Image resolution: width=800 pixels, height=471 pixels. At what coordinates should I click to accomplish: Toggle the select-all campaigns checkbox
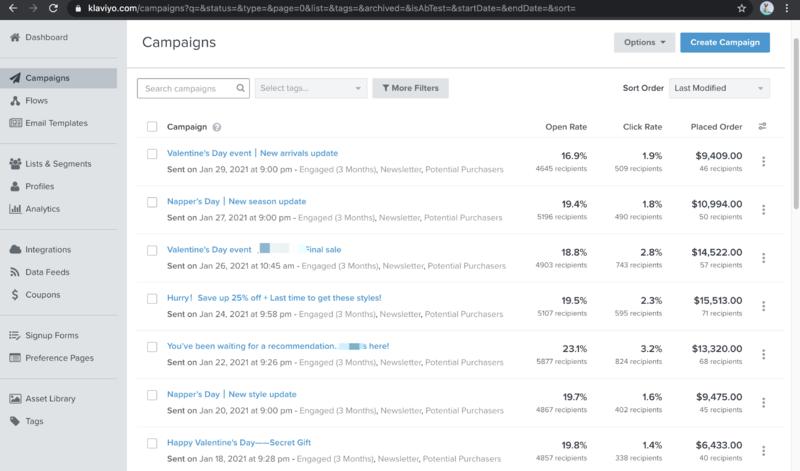(152, 127)
